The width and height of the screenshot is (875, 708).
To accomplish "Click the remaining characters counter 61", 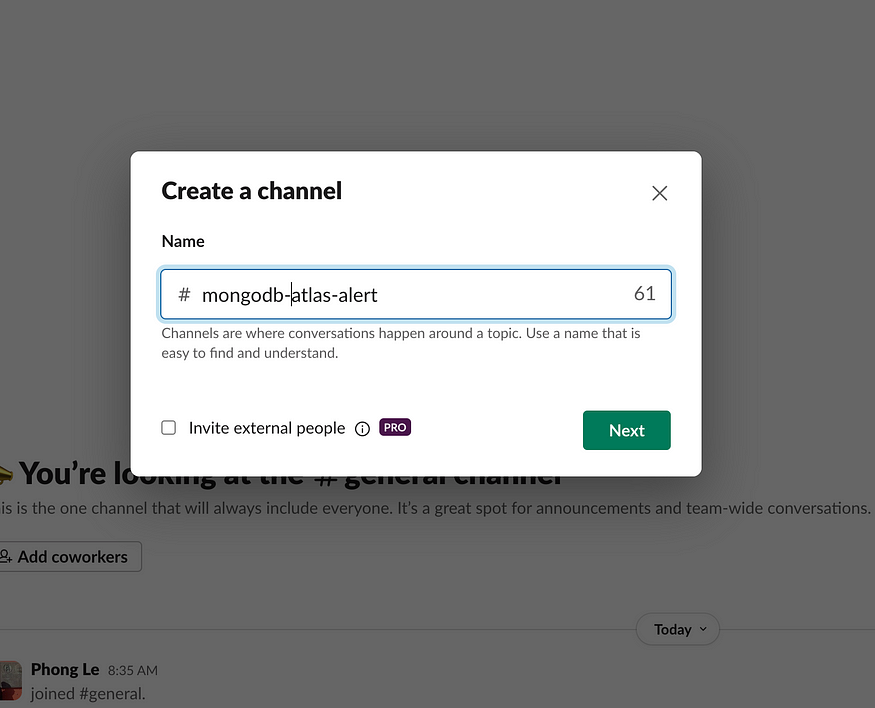I will [x=645, y=293].
